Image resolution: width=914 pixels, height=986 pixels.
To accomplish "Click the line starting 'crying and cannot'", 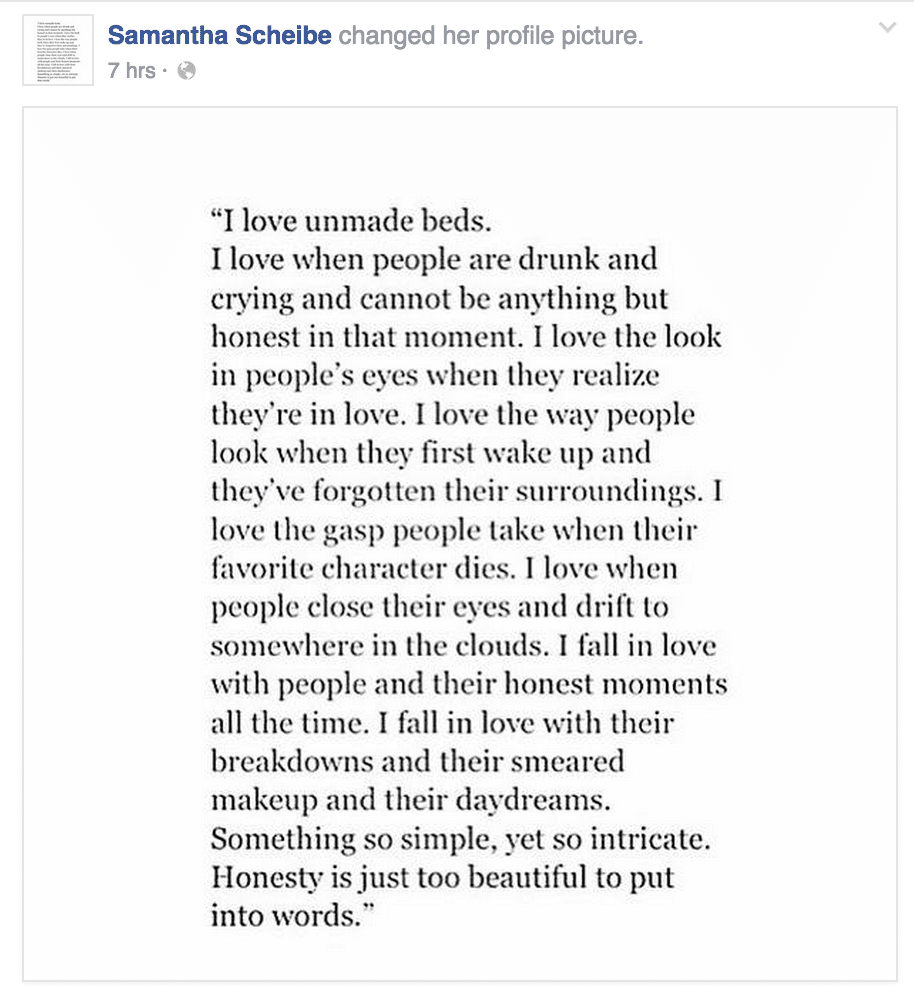I will (439, 299).
